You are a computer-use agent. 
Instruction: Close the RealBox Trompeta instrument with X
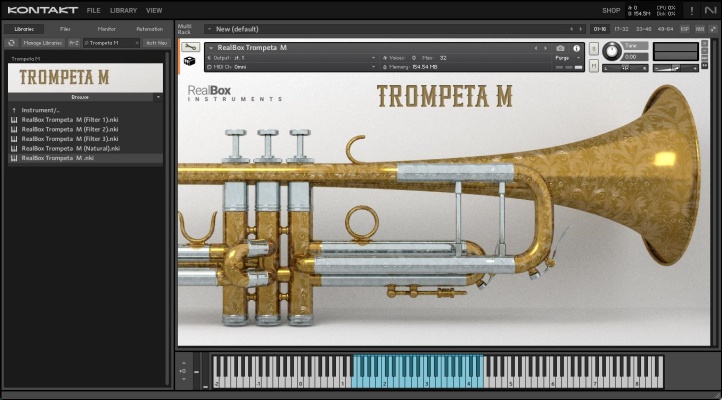tap(704, 43)
